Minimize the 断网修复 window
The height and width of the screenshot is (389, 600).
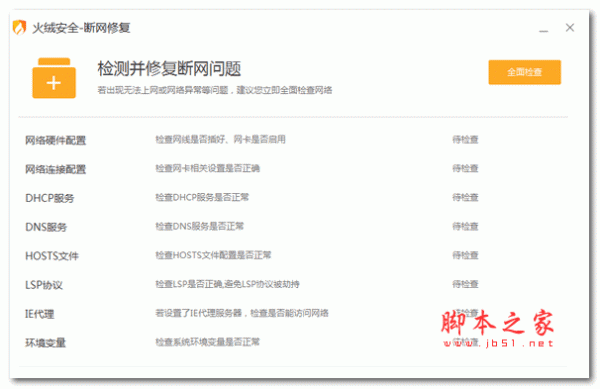[x=543, y=30]
